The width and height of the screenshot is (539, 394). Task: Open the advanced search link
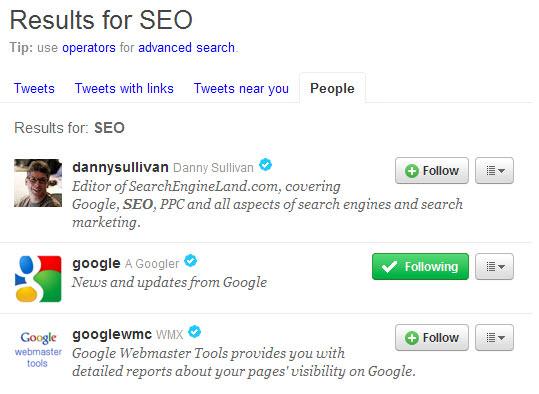click(x=186, y=47)
